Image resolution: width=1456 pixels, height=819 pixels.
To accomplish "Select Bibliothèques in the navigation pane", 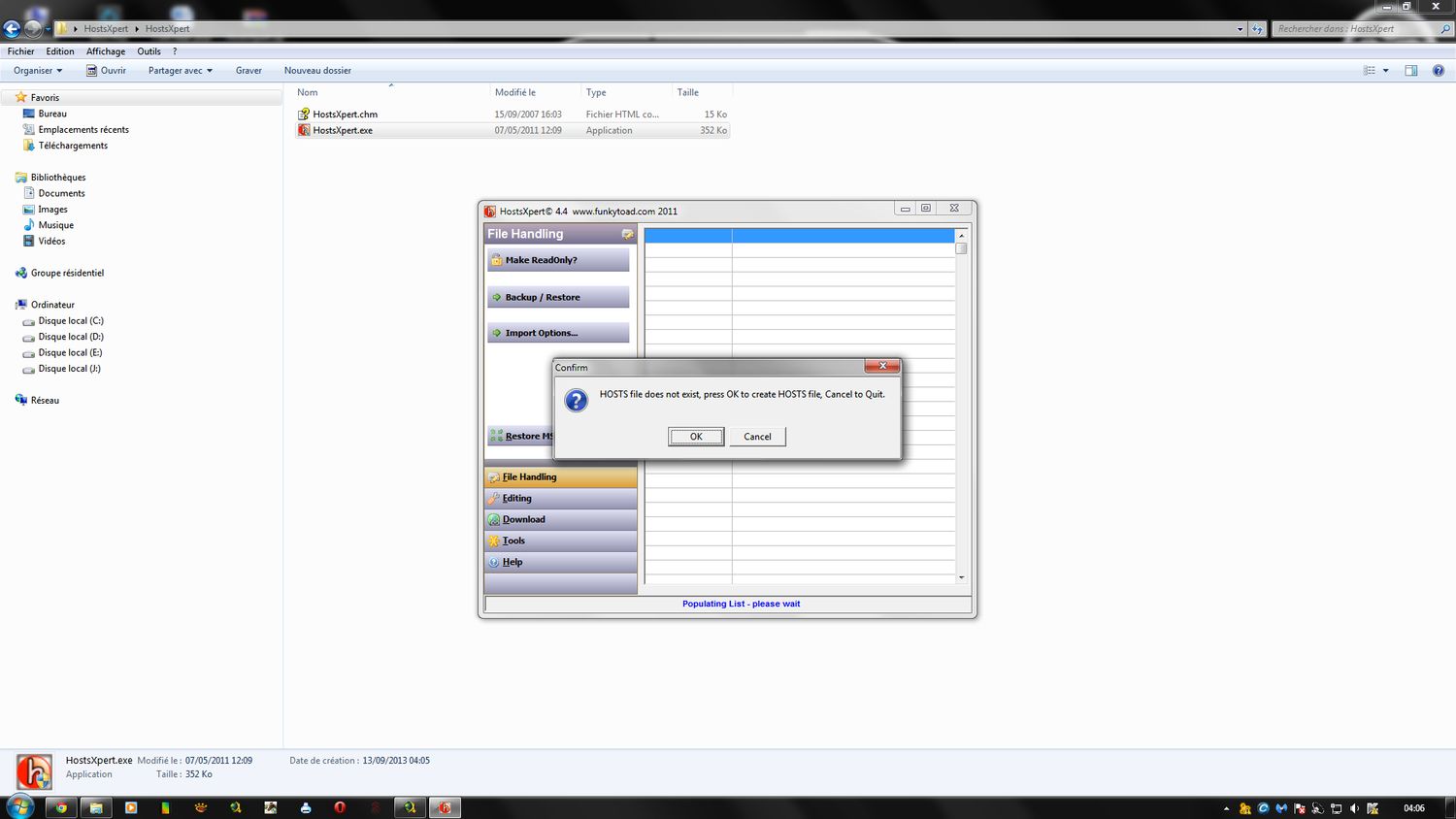I will [x=58, y=178].
